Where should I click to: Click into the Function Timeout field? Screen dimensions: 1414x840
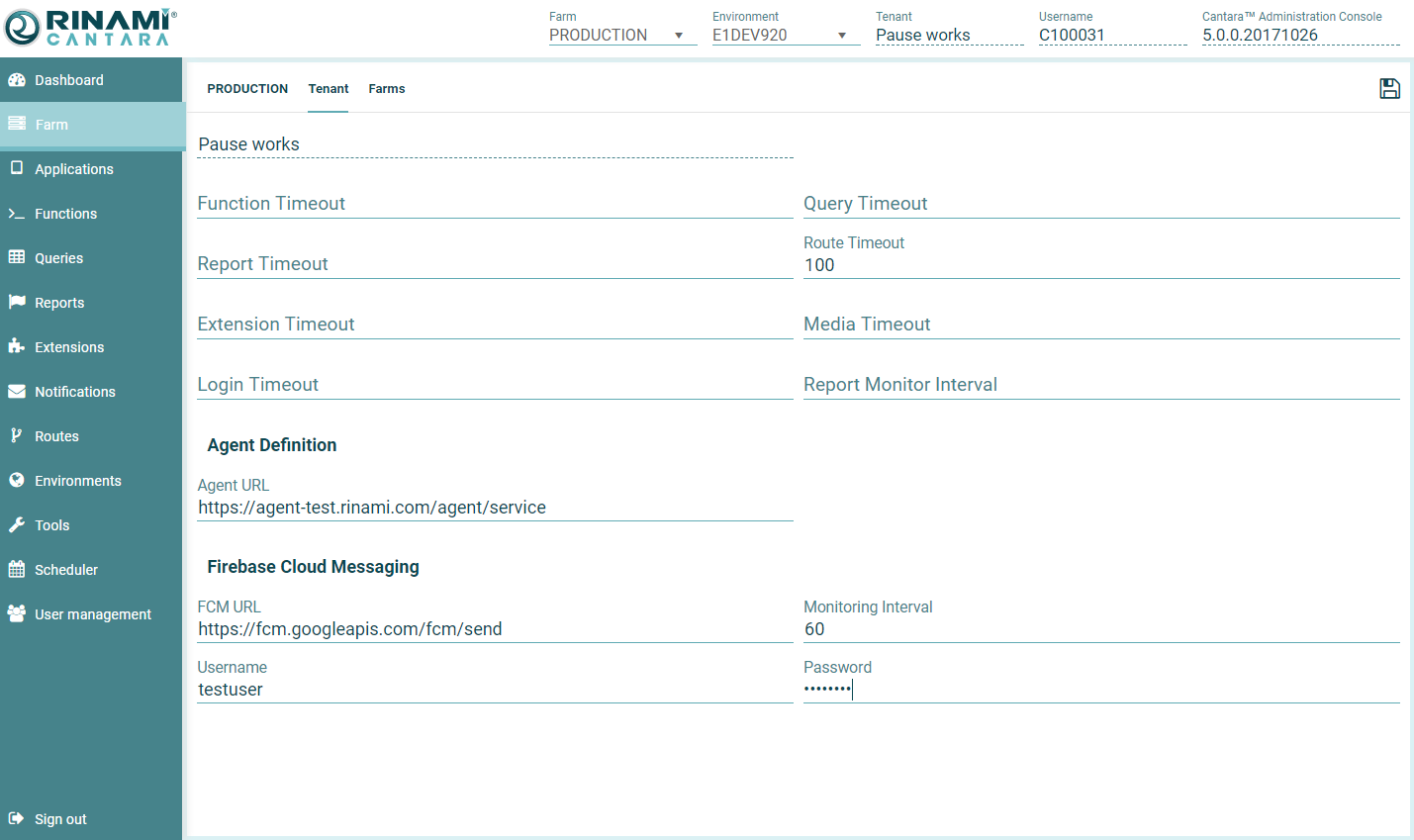[x=495, y=204]
